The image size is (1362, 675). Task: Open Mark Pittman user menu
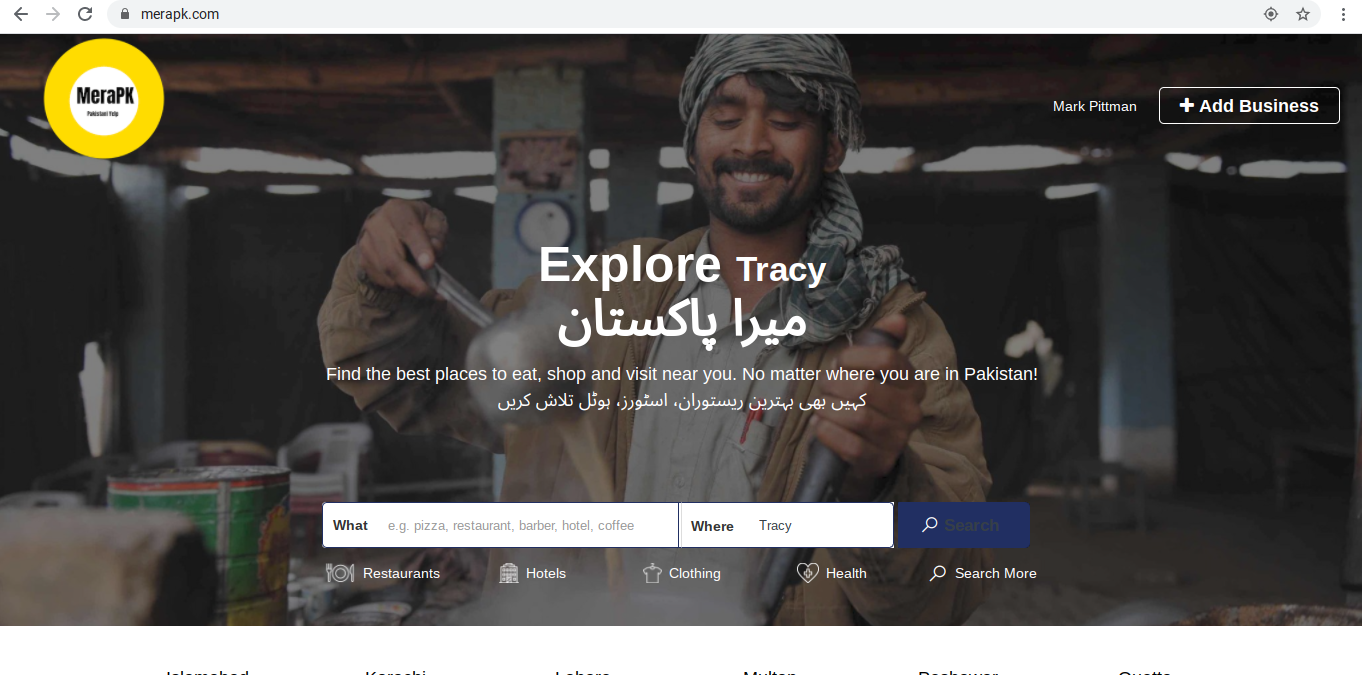pyautogui.click(x=1094, y=106)
